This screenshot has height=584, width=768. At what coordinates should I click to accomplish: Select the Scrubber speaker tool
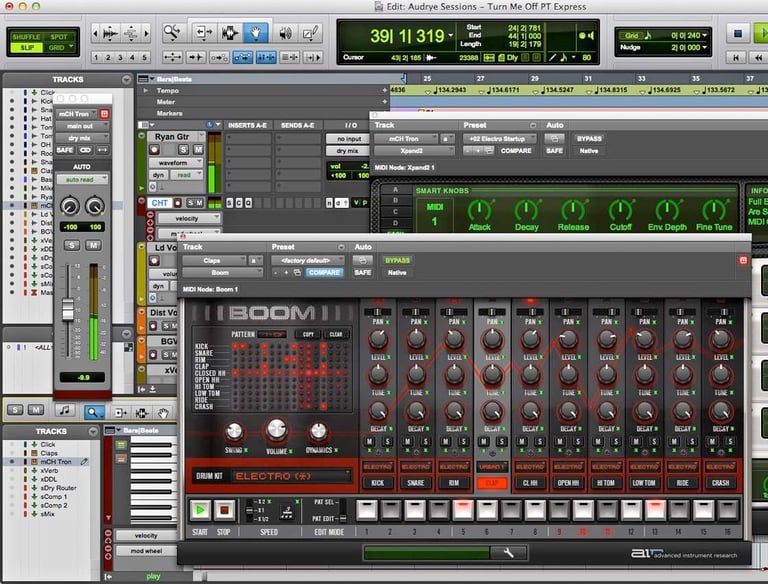(x=286, y=33)
